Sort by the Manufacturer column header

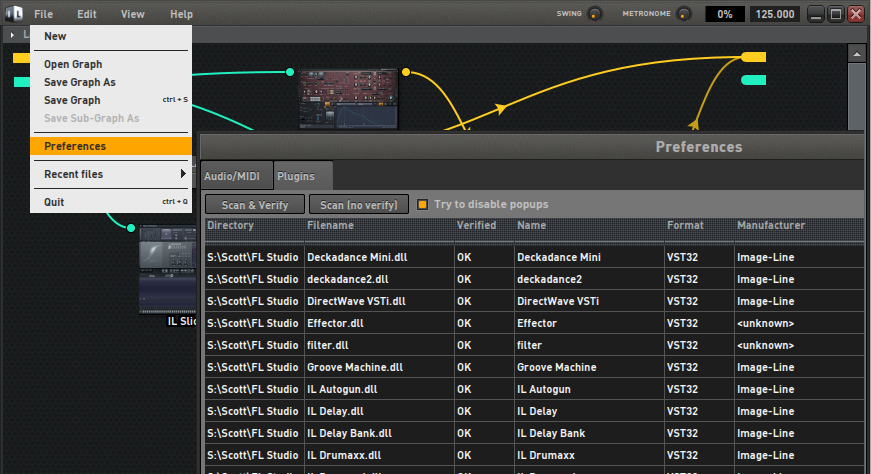[x=799, y=228]
